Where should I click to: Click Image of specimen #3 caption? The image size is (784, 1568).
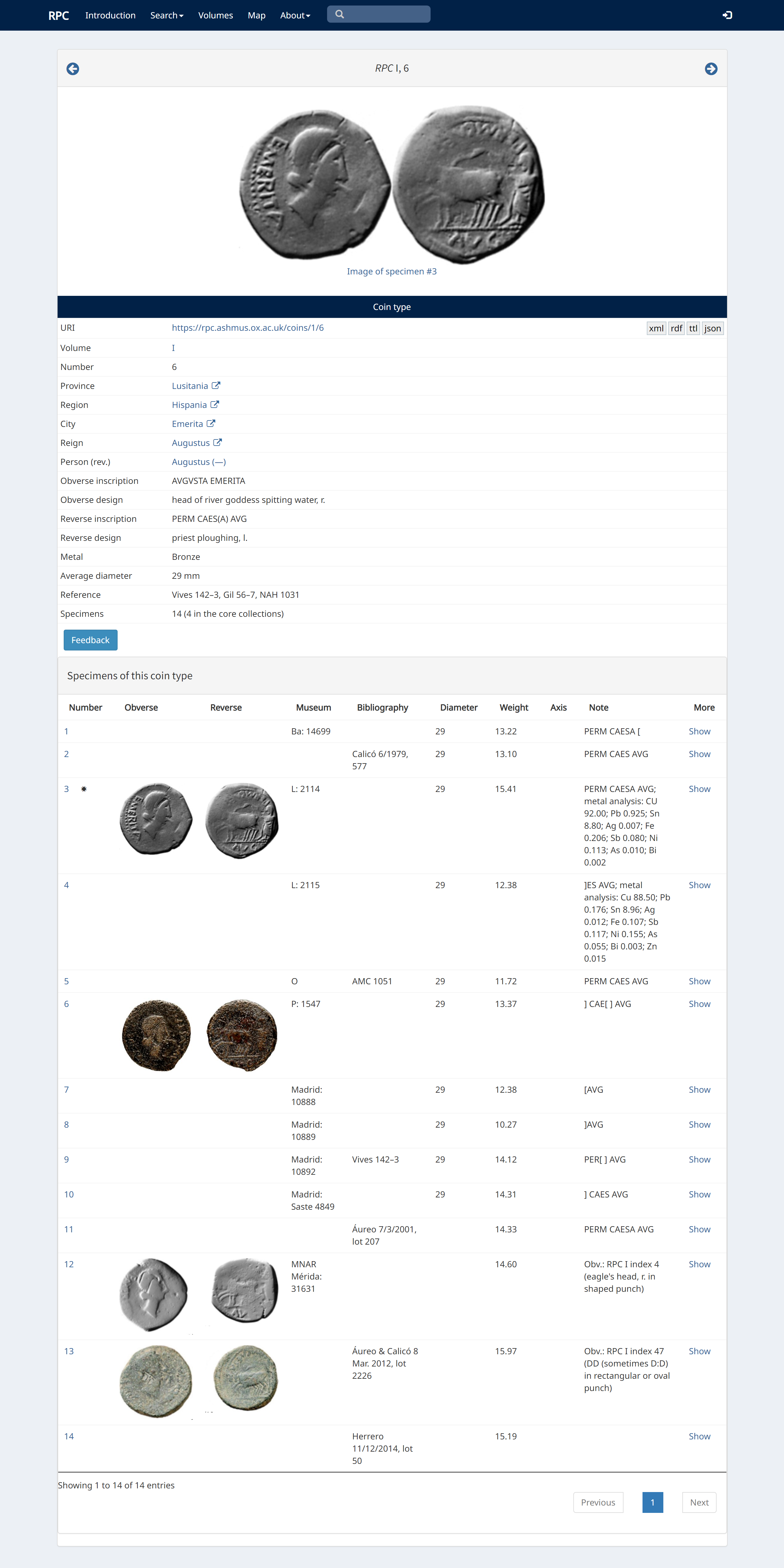[392, 271]
